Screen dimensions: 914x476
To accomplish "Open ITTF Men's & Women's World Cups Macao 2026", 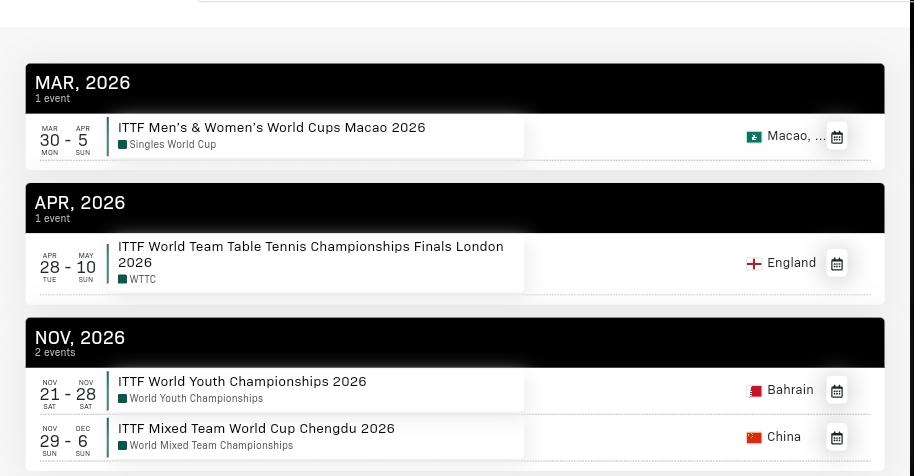I will click(271, 128).
